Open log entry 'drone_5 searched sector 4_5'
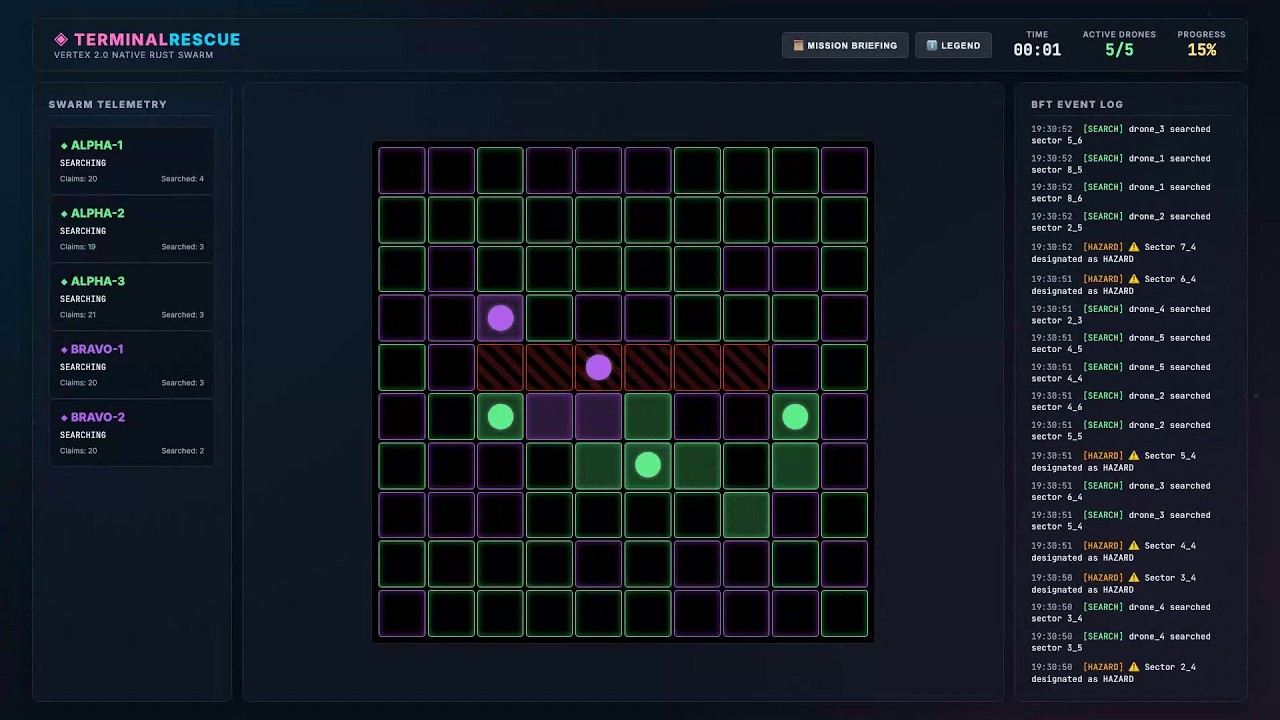 click(1121, 344)
